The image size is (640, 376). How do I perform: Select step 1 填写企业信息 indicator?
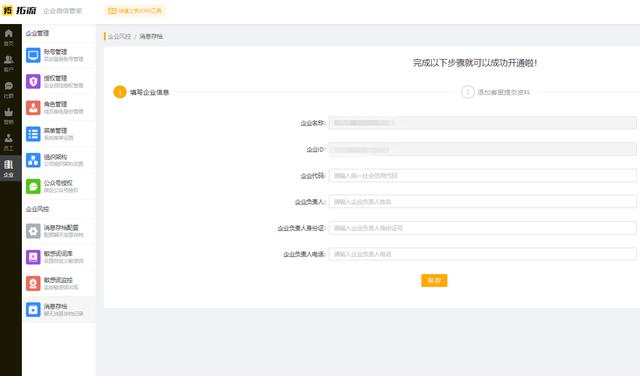(x=141, y=92)
